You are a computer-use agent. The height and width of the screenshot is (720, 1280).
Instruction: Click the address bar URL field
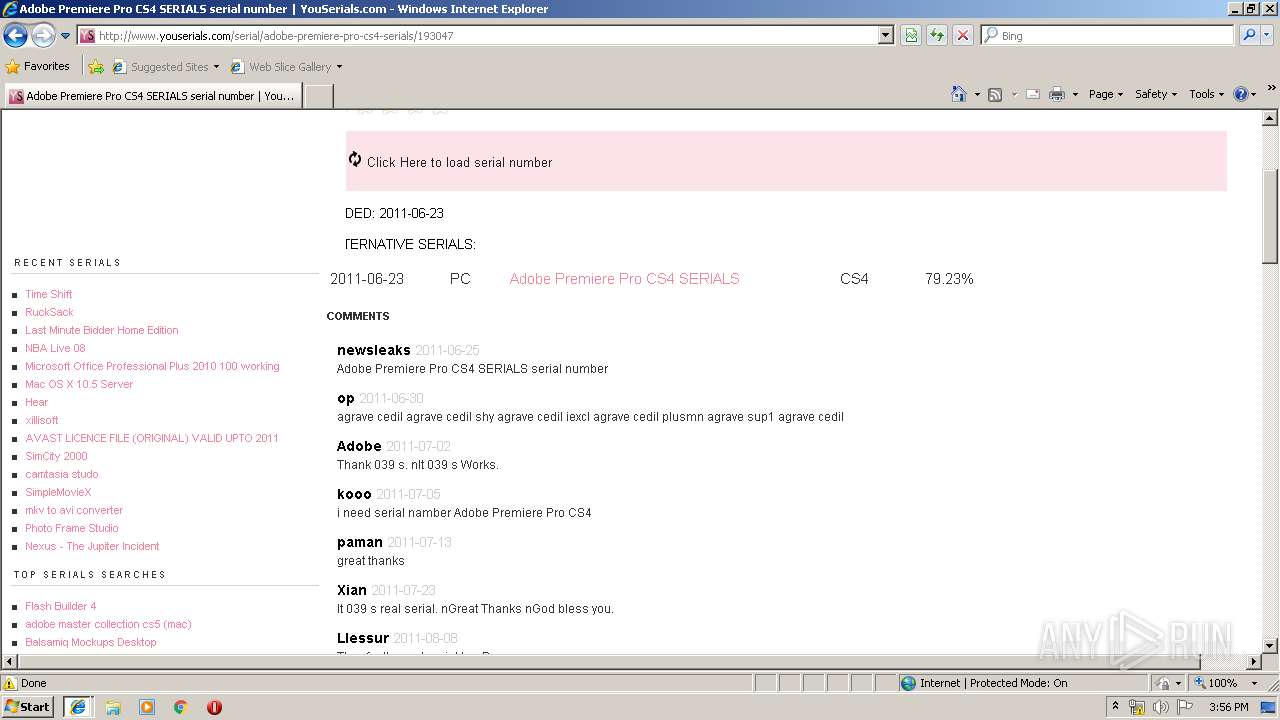click(485, 35)
